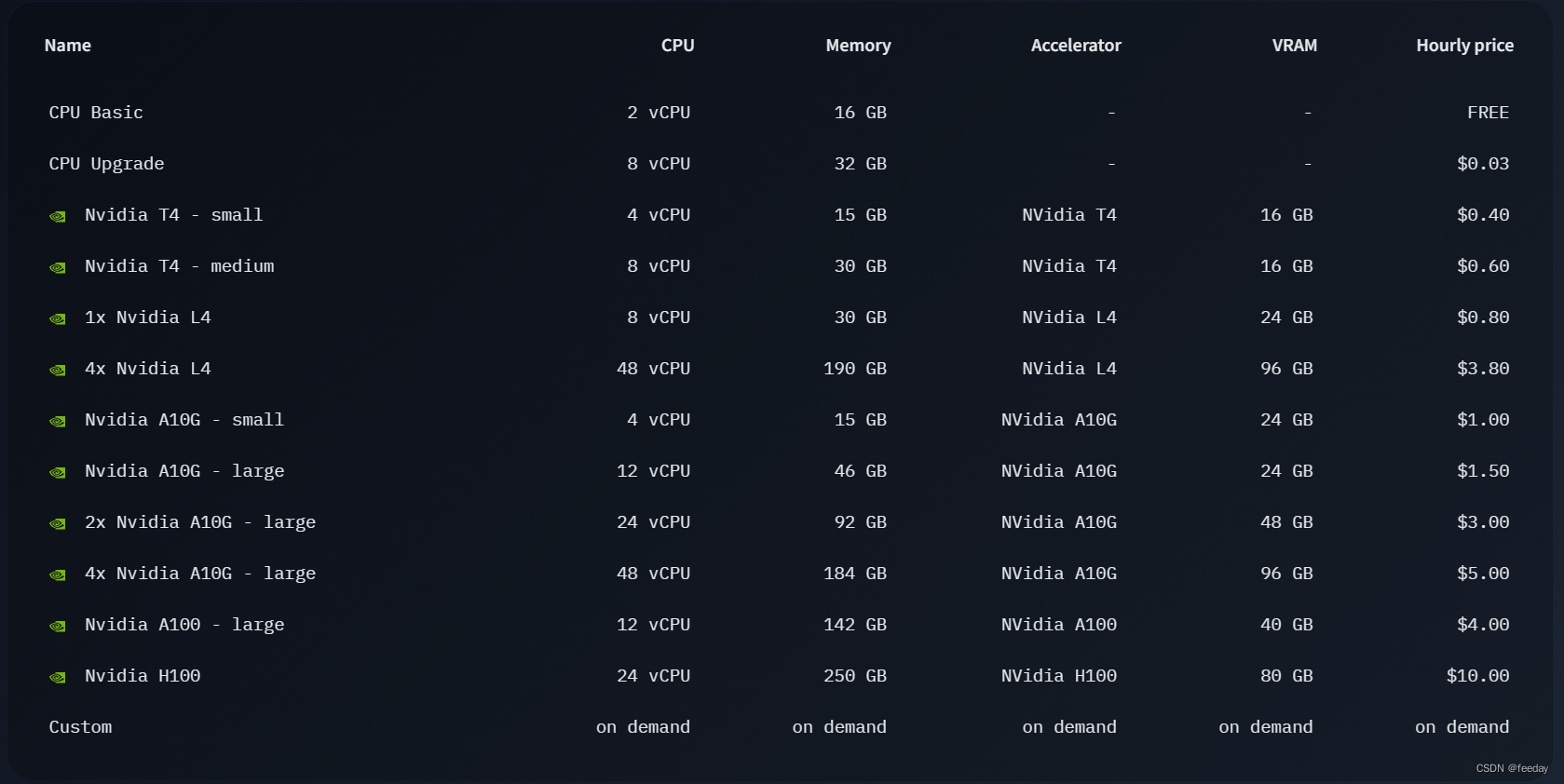Click the 92 GB memory value
Screen dimensions: 1564x784
pyautogui.click(x=861, y=522)
